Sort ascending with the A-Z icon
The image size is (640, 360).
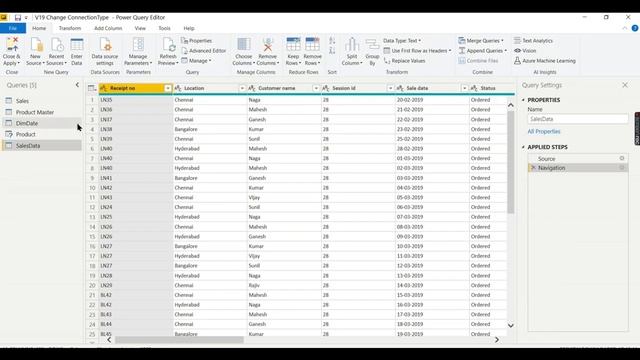tap(332, 41)
